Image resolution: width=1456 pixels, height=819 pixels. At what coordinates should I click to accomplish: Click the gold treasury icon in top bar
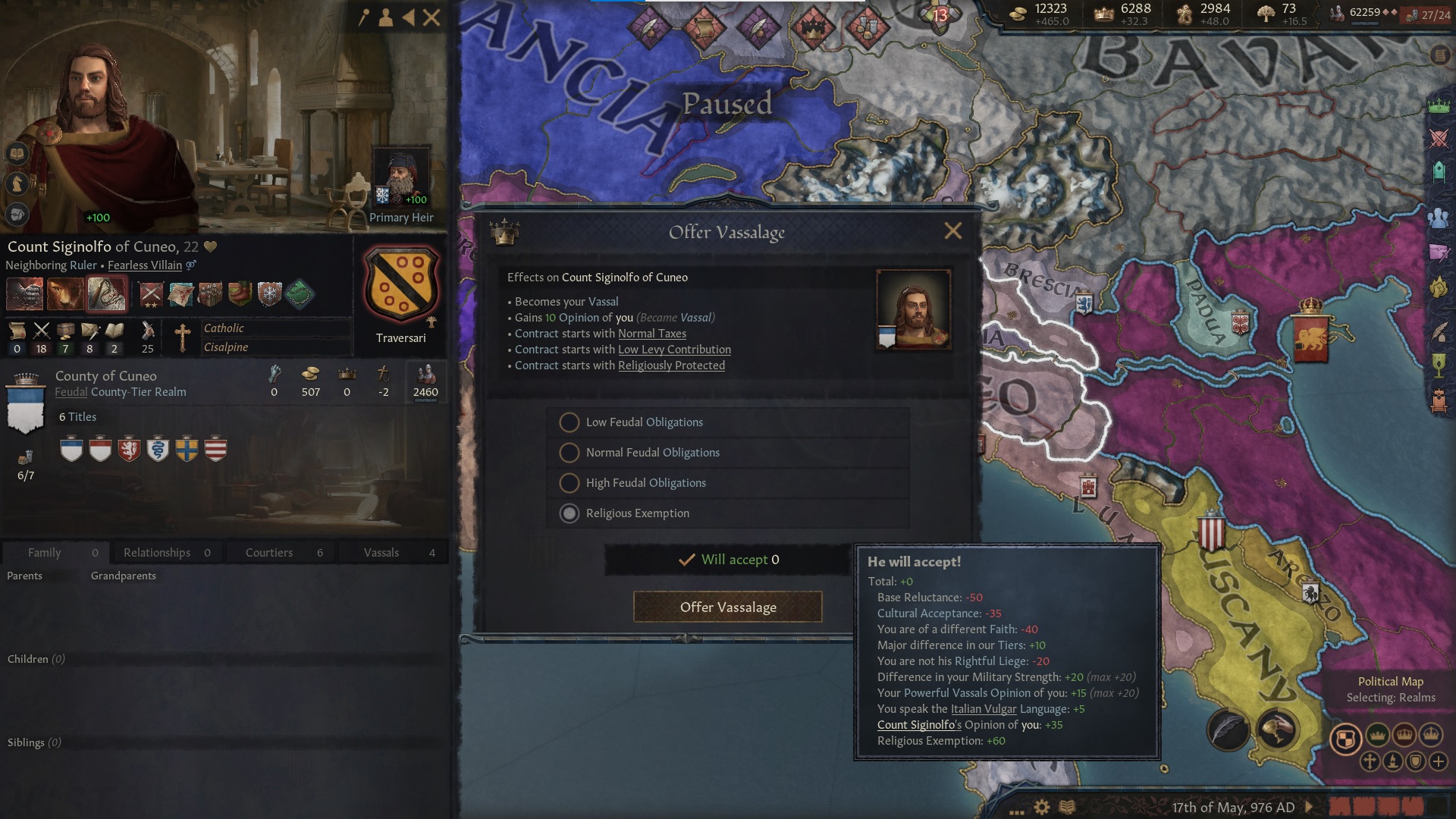[x=1018, y=14]
